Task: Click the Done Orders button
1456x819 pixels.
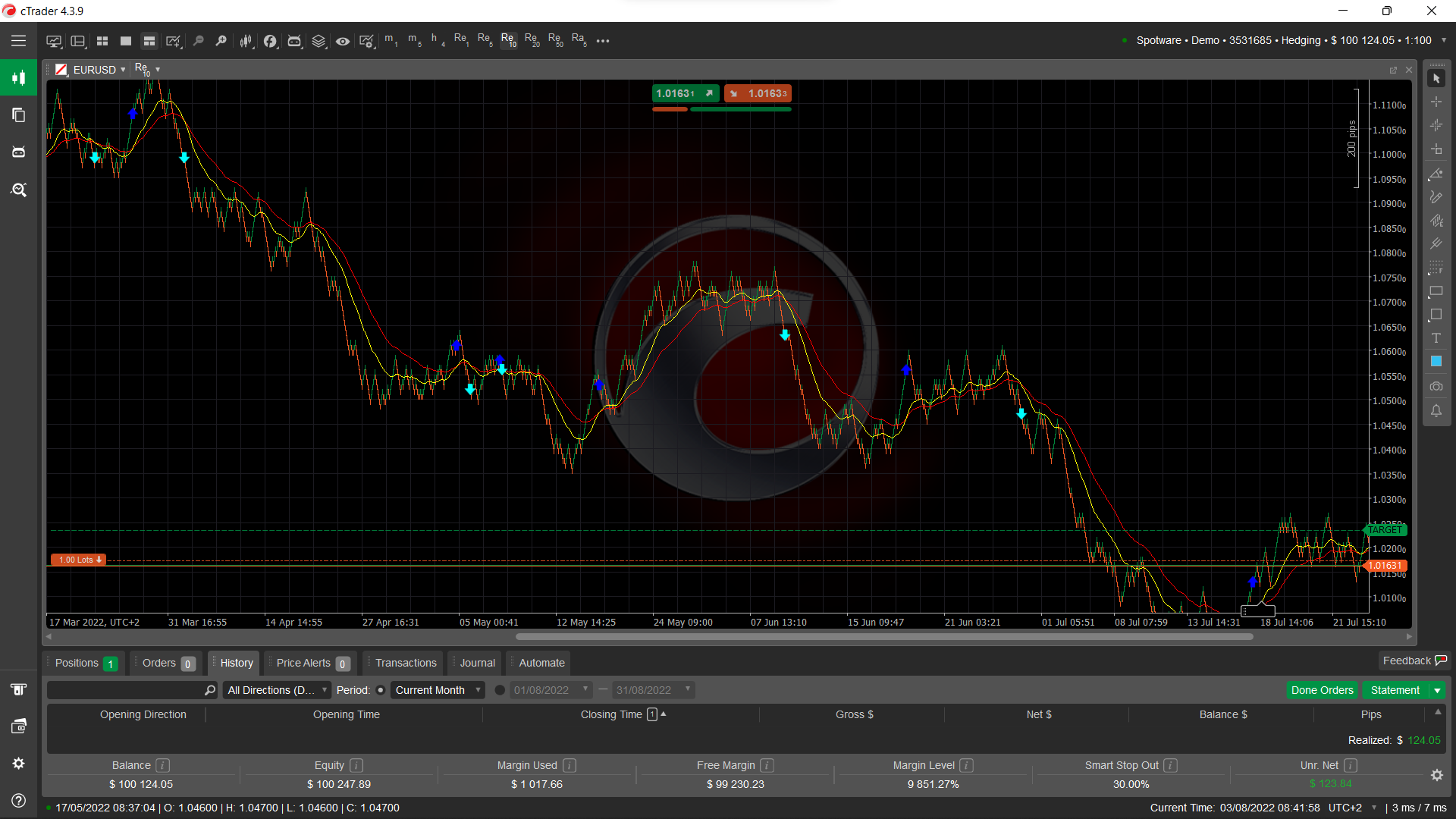Action: click(x=1322, y=690)
